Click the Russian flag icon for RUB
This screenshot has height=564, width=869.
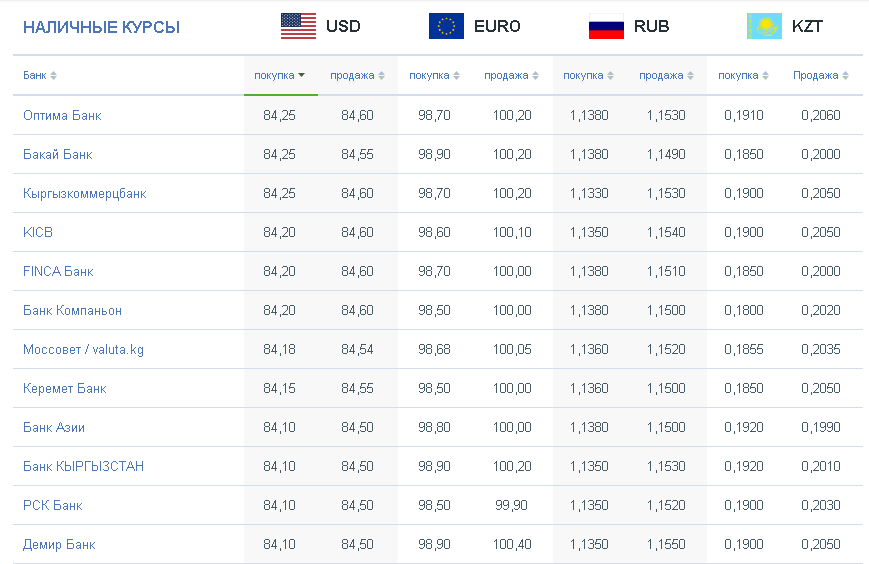[x=606, y=26]
